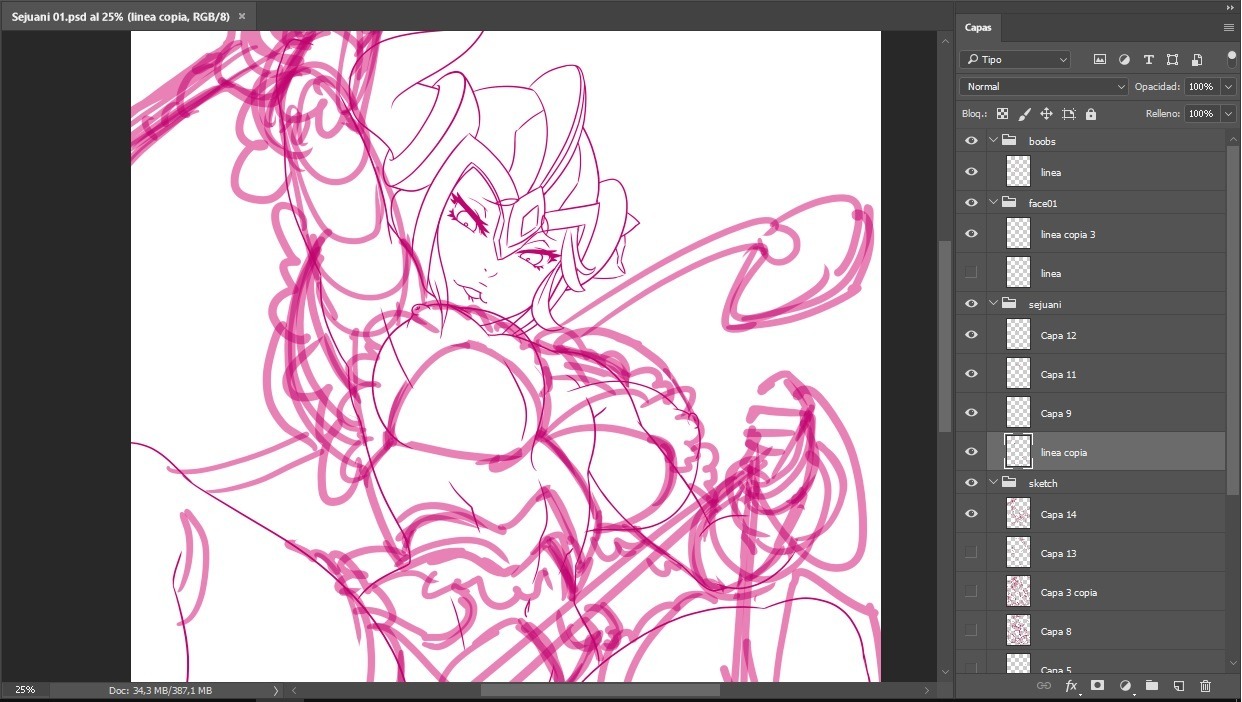This screenshot has height=702, width=1242.
Task: Click the canvas horizontal scrollbar thumb
Action: 600,690
